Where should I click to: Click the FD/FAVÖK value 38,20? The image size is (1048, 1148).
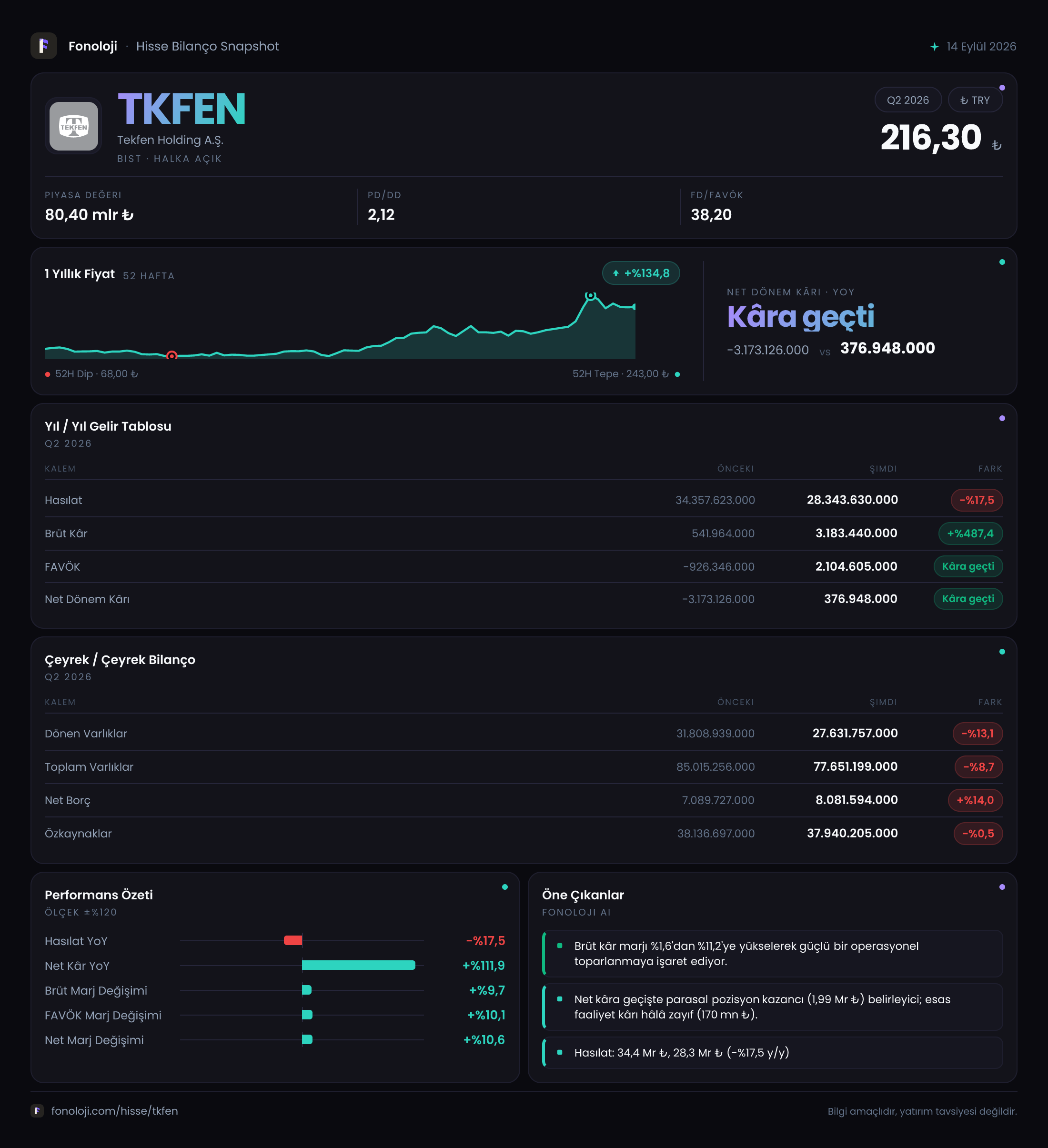pyautogui.click(x=711, y=215)
